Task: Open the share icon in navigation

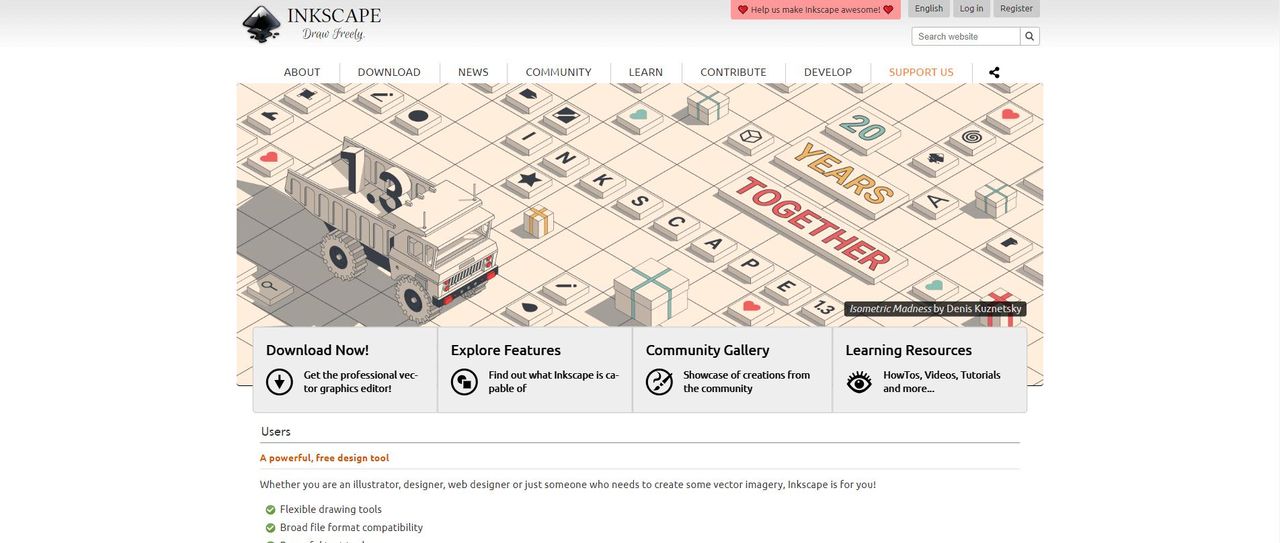Action: [994, 72]
